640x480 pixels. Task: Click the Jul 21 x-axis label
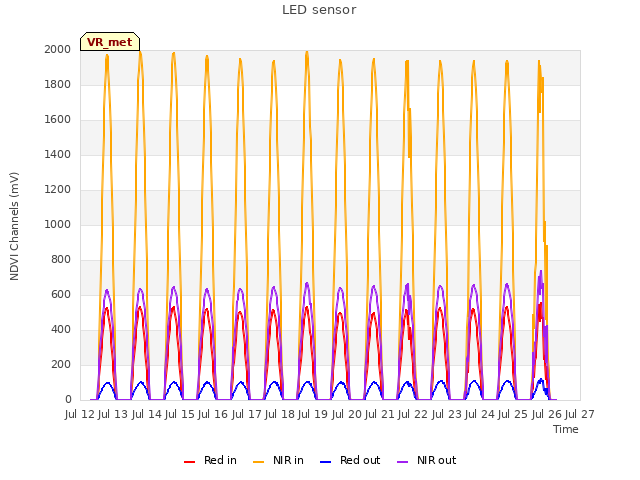(x=380, y=414)
